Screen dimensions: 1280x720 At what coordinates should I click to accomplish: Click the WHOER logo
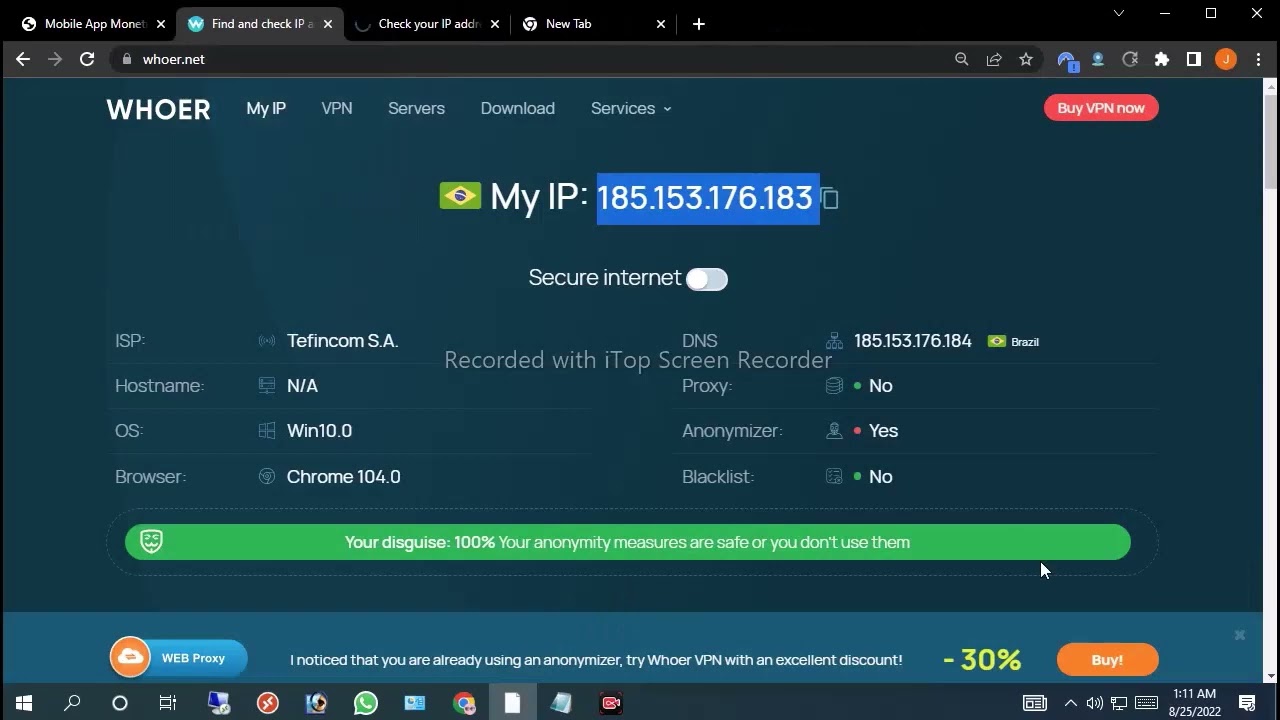click(x=158, y=109)
